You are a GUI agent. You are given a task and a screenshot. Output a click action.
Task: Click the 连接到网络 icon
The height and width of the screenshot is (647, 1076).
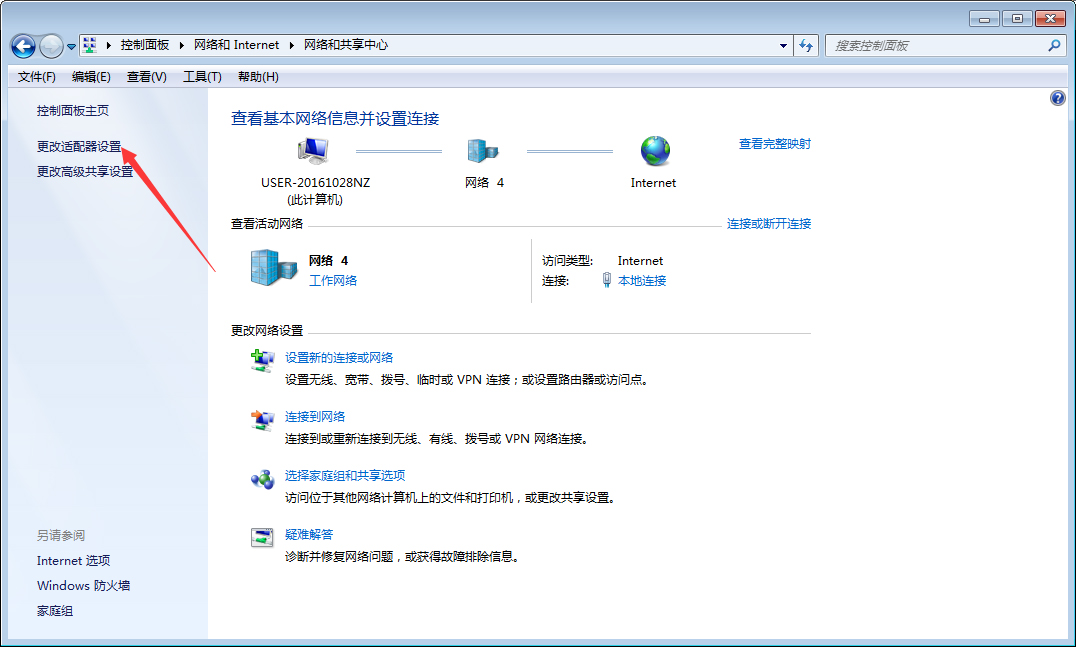(x=262, y=420)
